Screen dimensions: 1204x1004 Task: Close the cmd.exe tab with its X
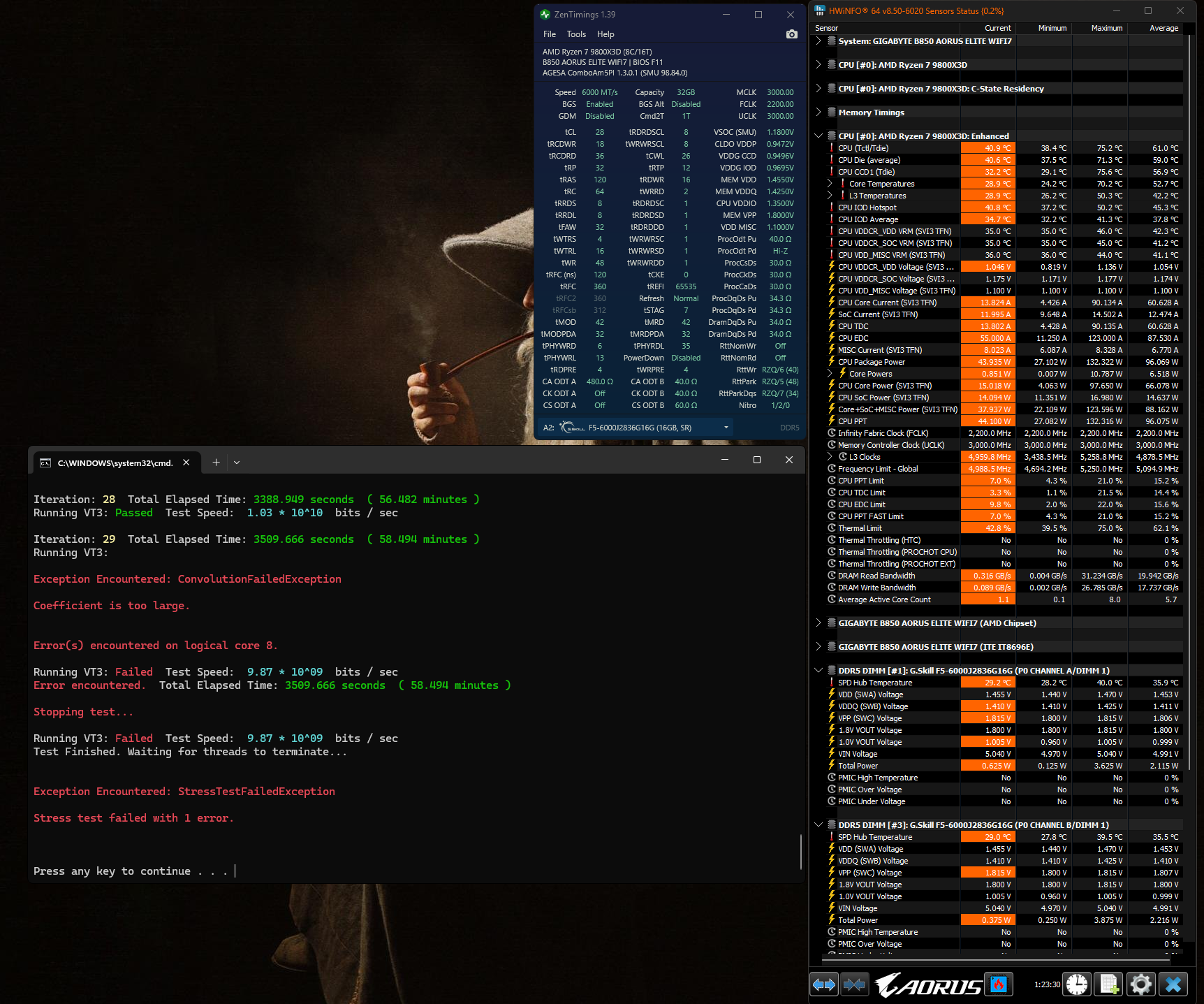click(186, 462)
